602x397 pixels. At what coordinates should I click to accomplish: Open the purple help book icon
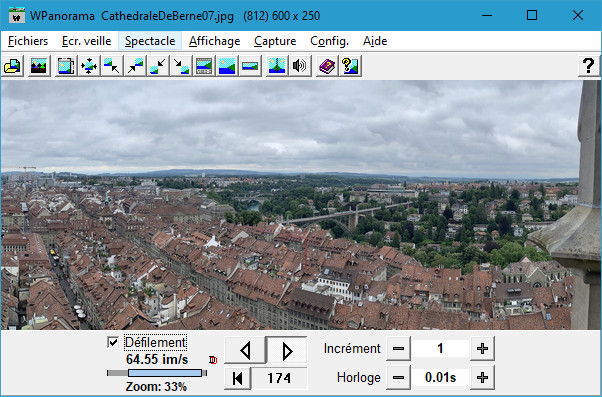[327, 66]
